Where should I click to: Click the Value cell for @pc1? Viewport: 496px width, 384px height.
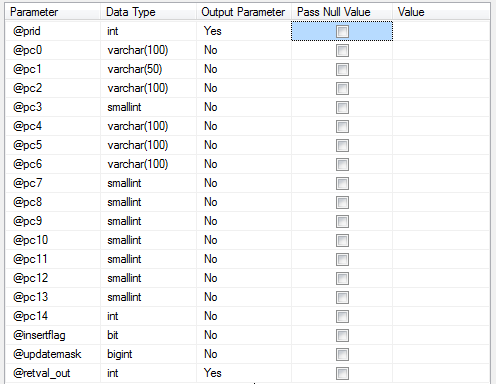click(x=441, y=69)
